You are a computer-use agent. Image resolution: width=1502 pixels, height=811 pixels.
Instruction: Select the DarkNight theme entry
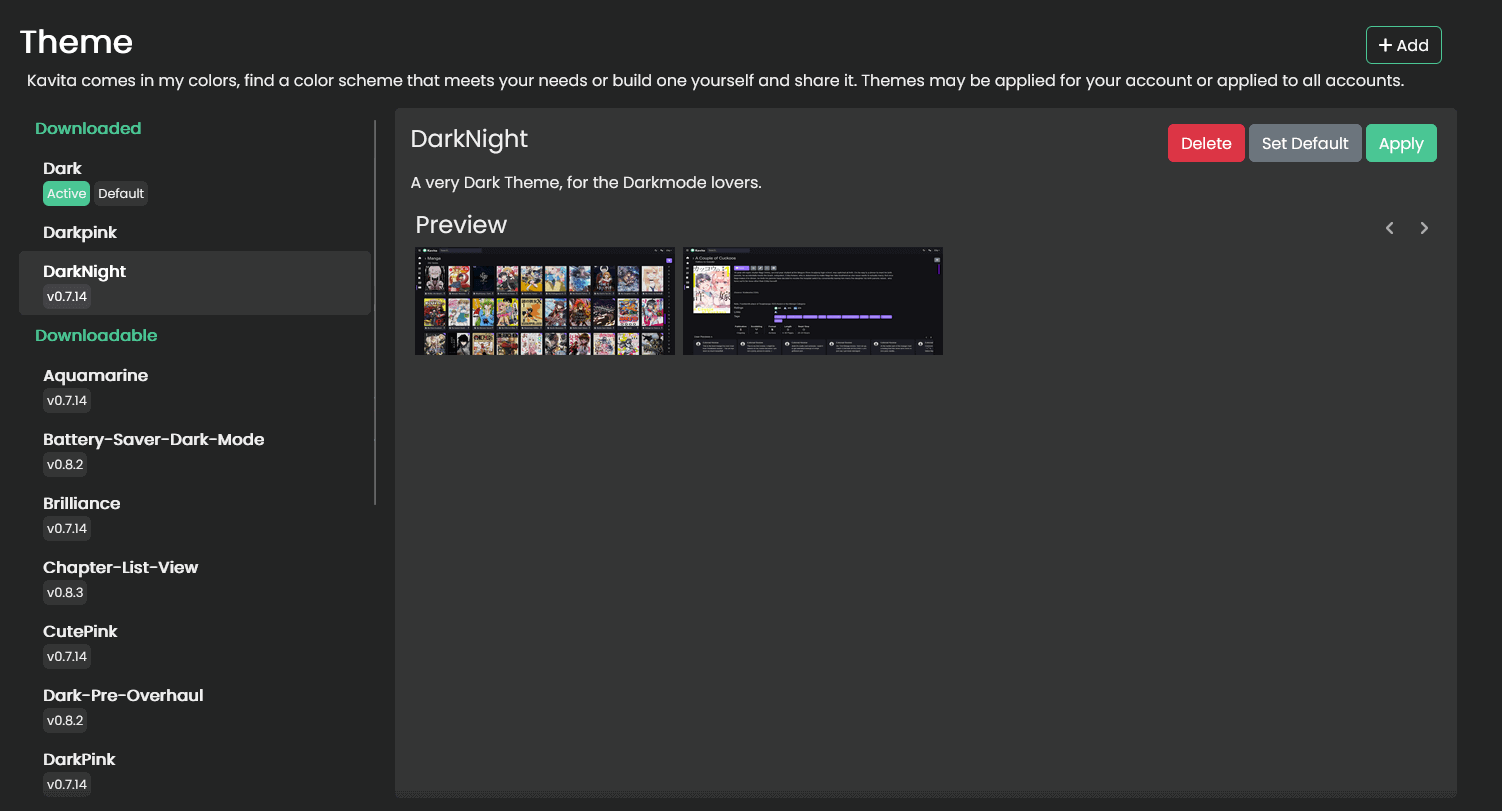pyautogui.click(x=84, y=272)
